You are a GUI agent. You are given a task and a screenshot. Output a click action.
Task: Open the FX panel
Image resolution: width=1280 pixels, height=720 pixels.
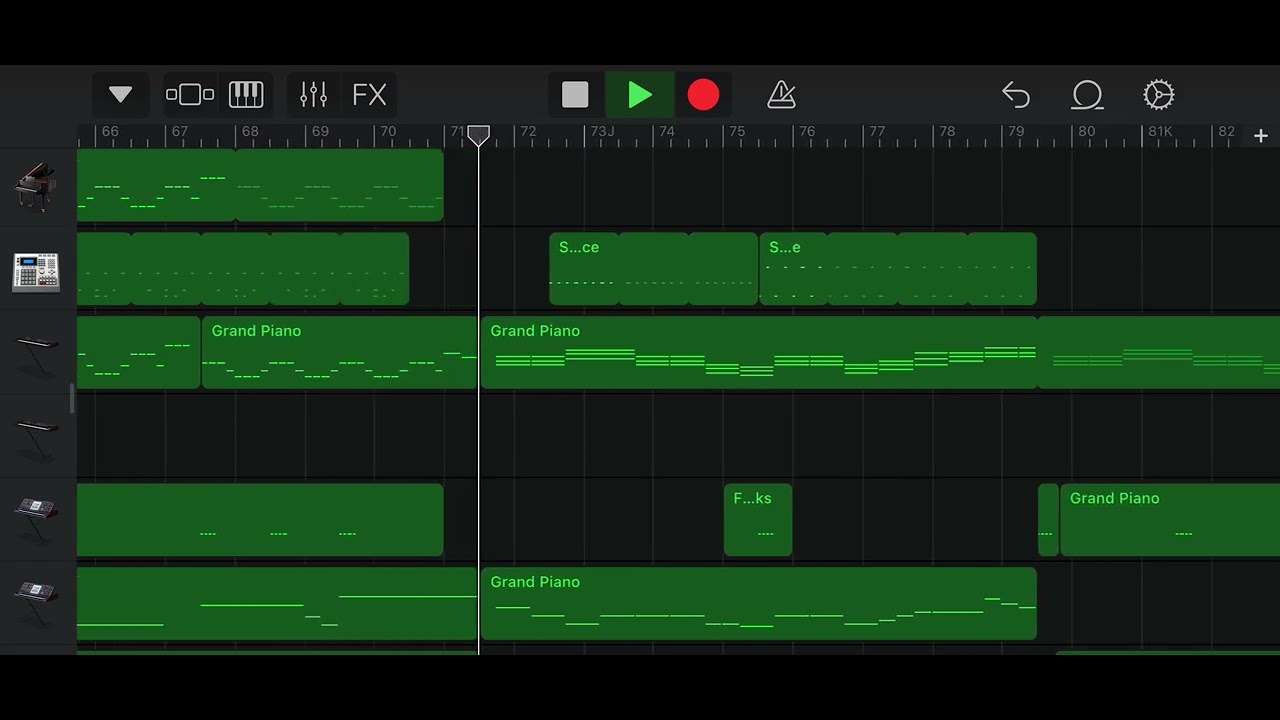click(x=369, y=95)
